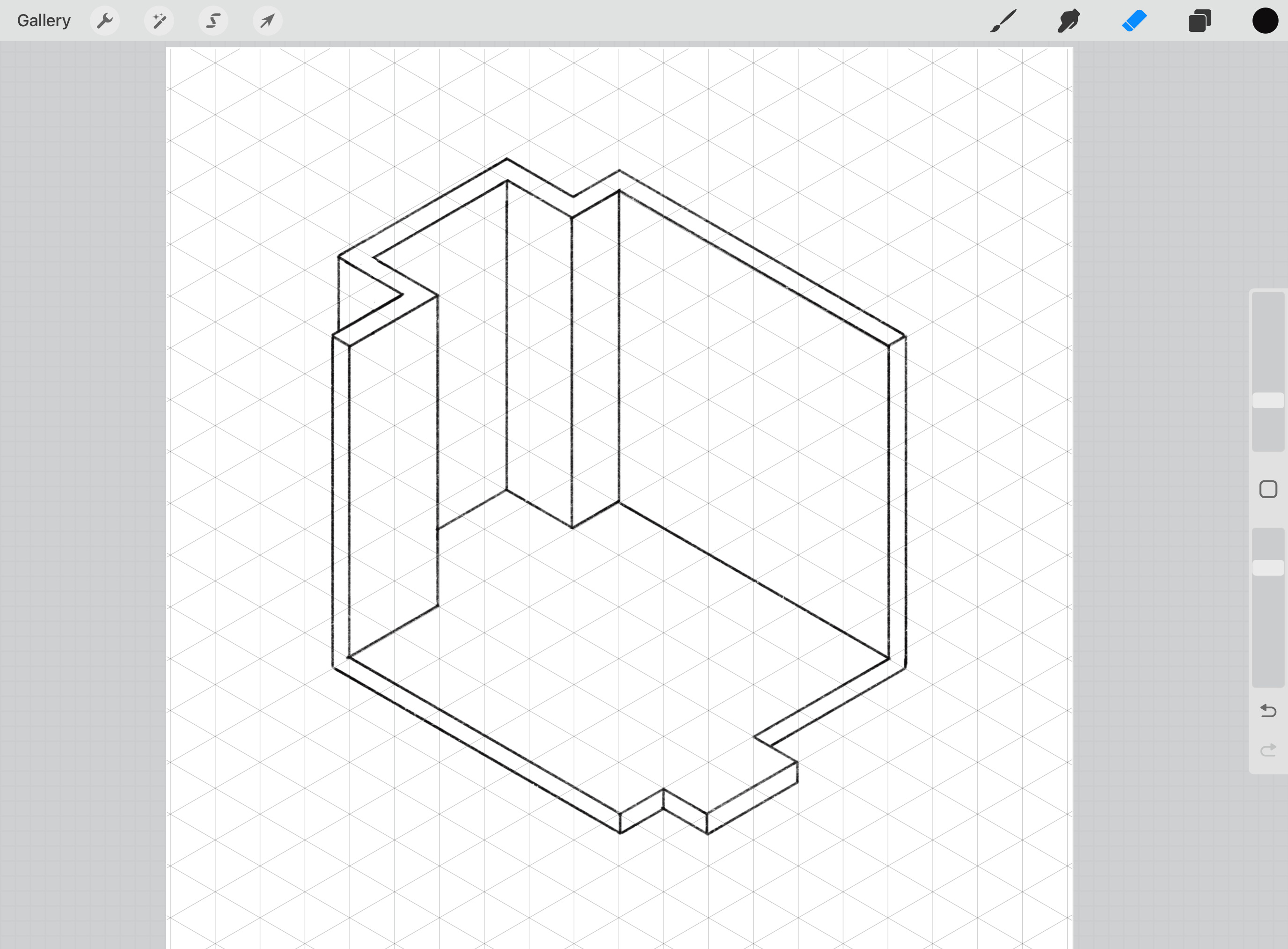Click the brush opacity slider handle
This screenshot has height=949, width=1288.
tap(1268, 567)
